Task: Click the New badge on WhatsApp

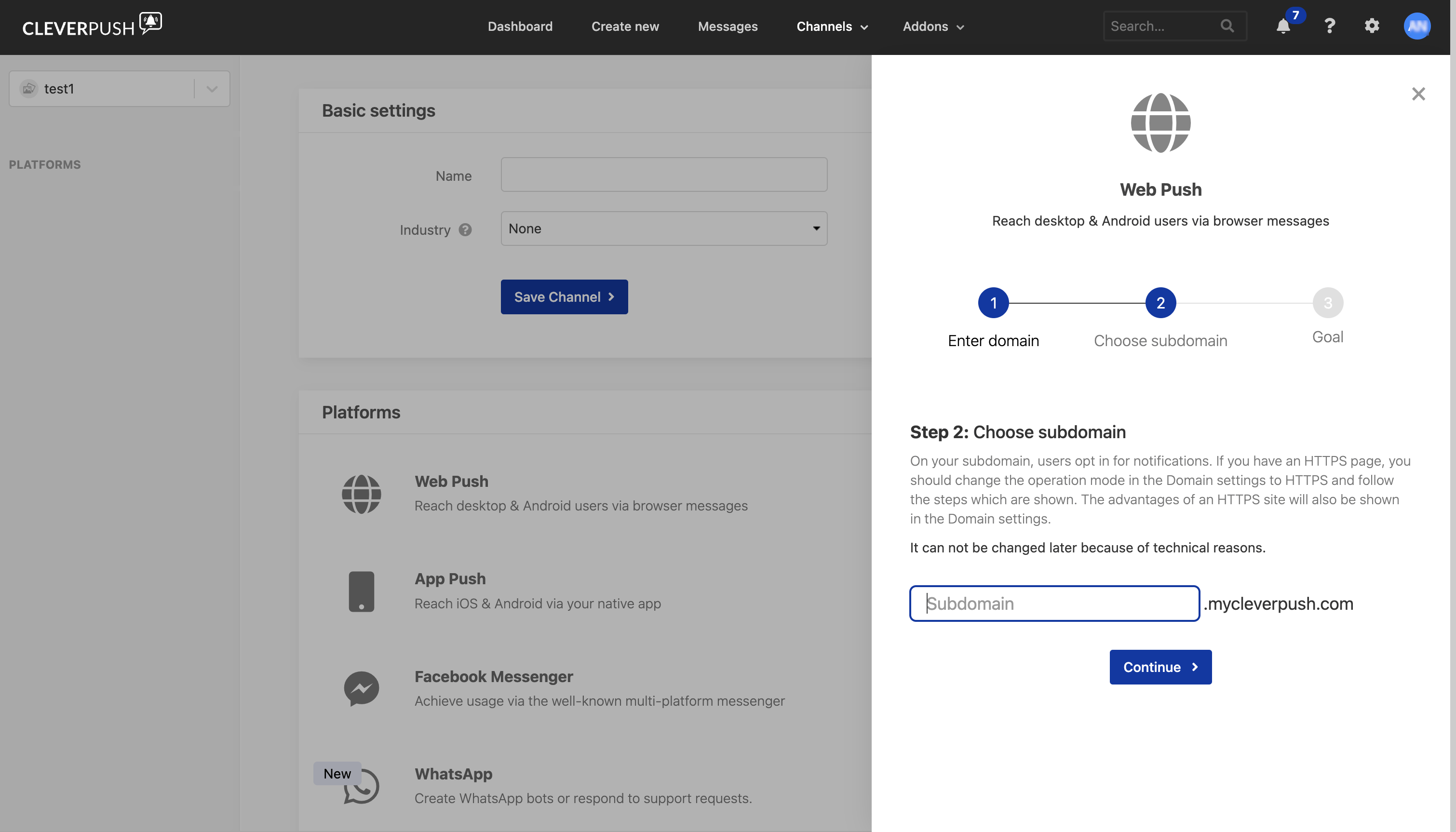Action: (337, 773)
